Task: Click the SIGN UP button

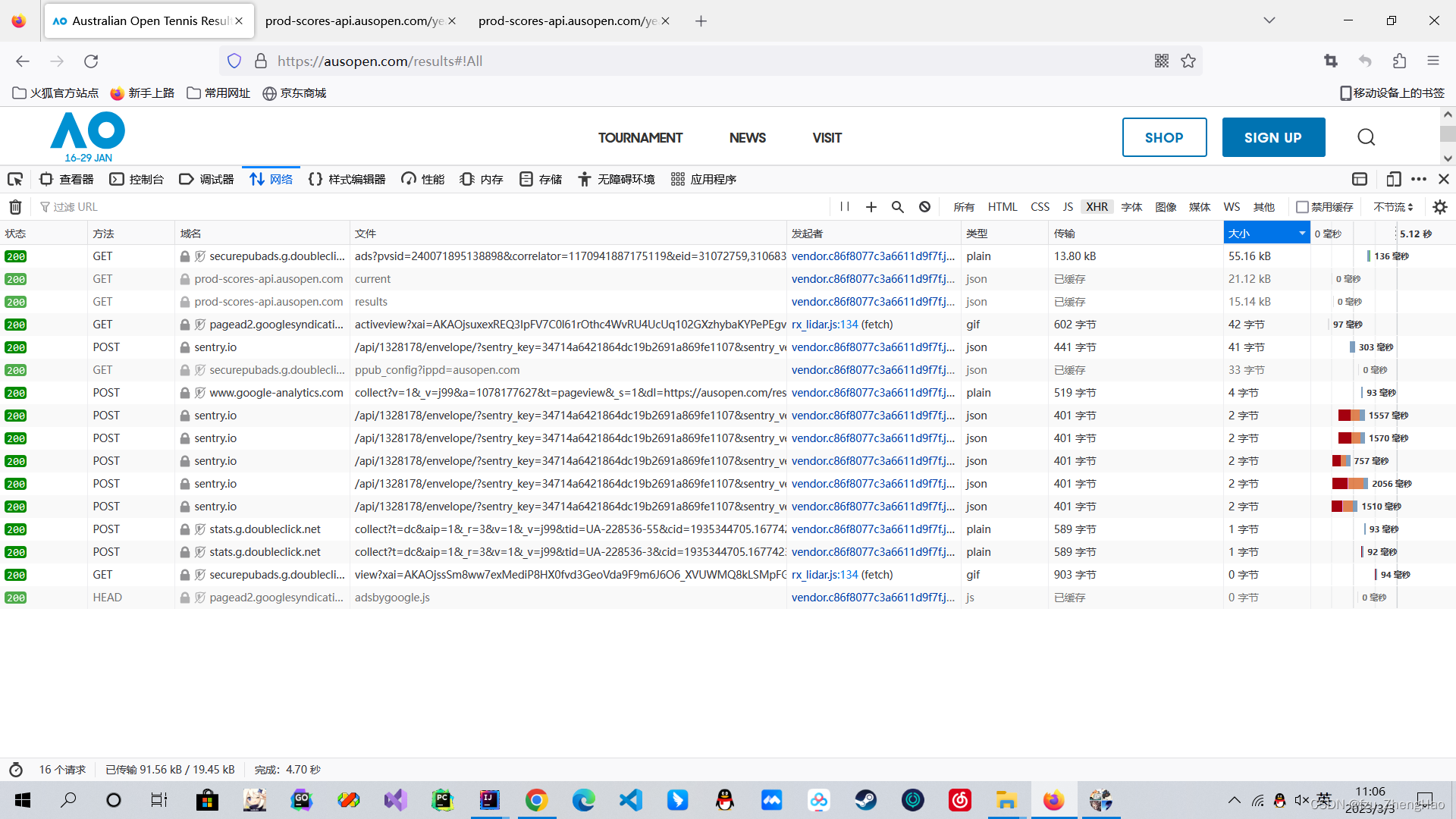Action: 1273,137
